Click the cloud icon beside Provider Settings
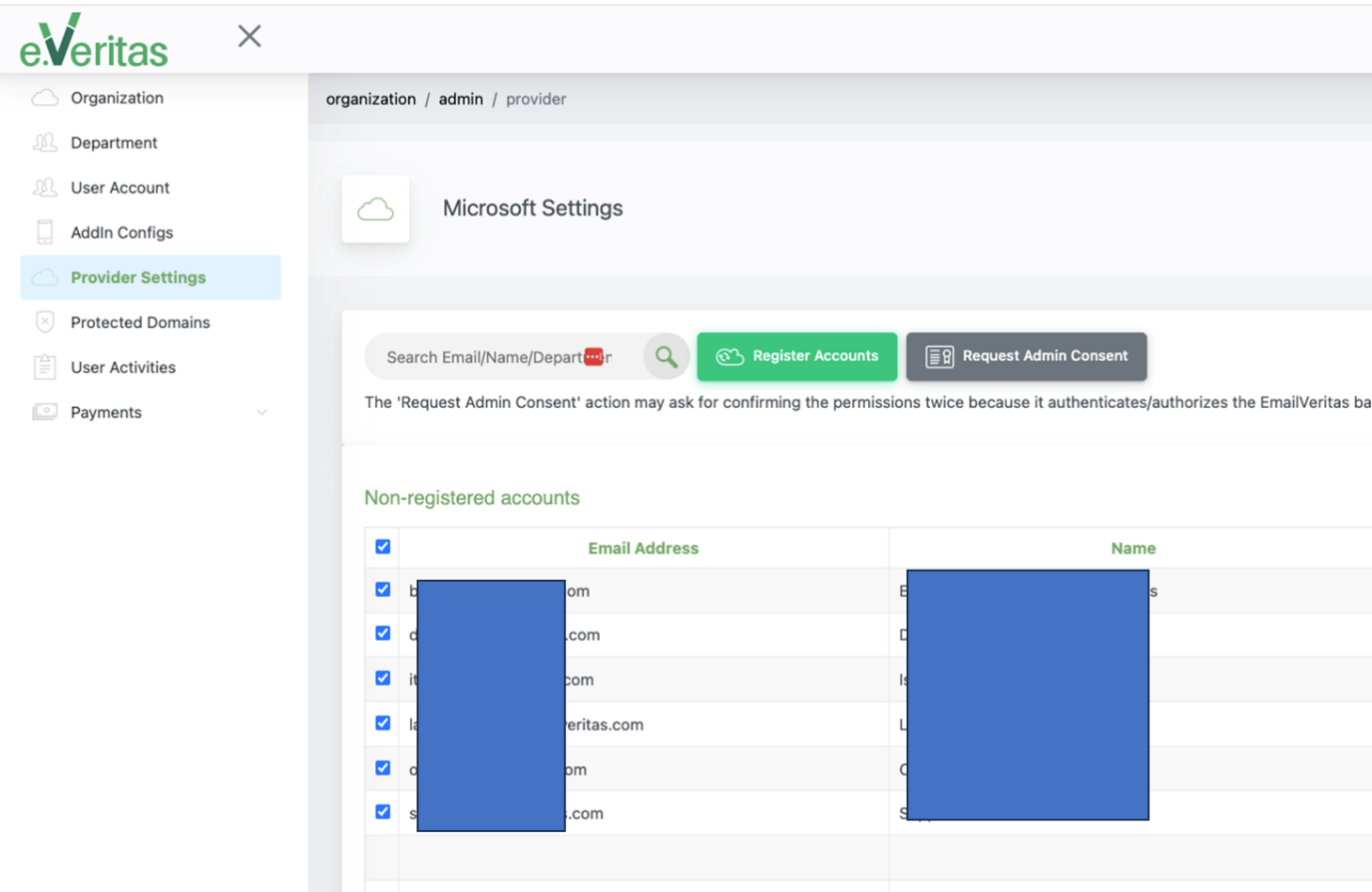This screenshot has width=1372, height=892. pos(45,277)
